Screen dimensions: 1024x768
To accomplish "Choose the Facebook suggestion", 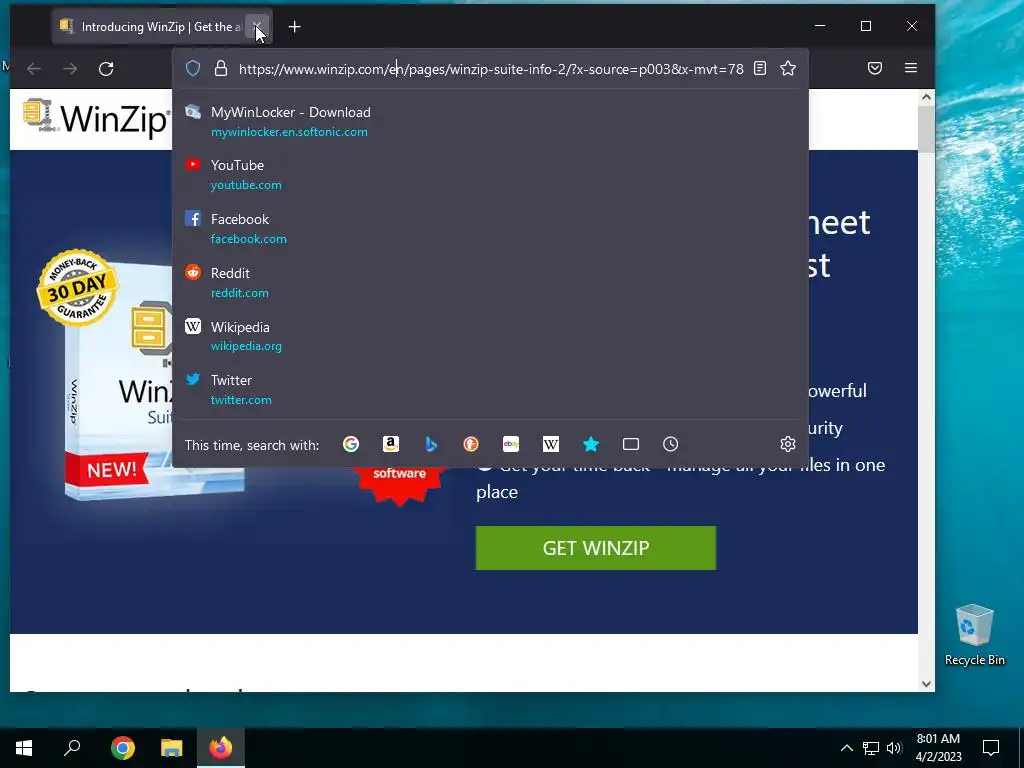I will point(490,229).
